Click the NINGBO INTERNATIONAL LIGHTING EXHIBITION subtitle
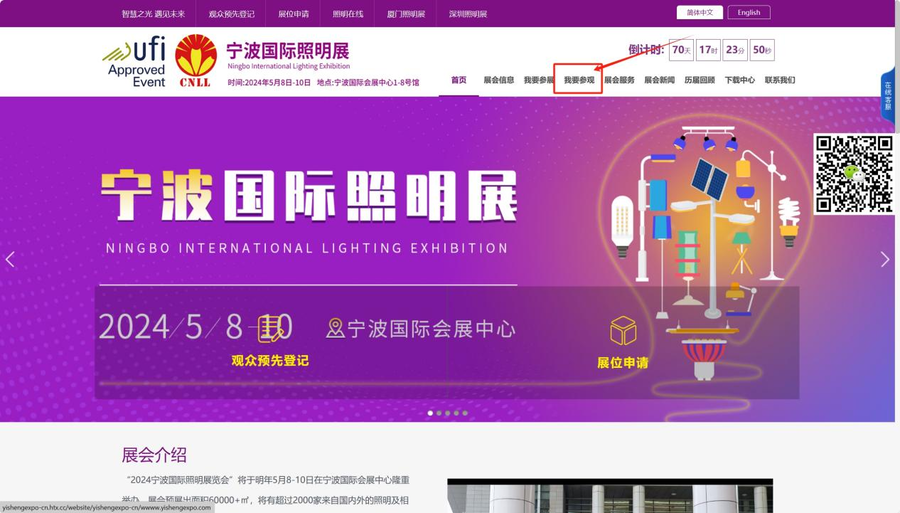 point(307,248)
